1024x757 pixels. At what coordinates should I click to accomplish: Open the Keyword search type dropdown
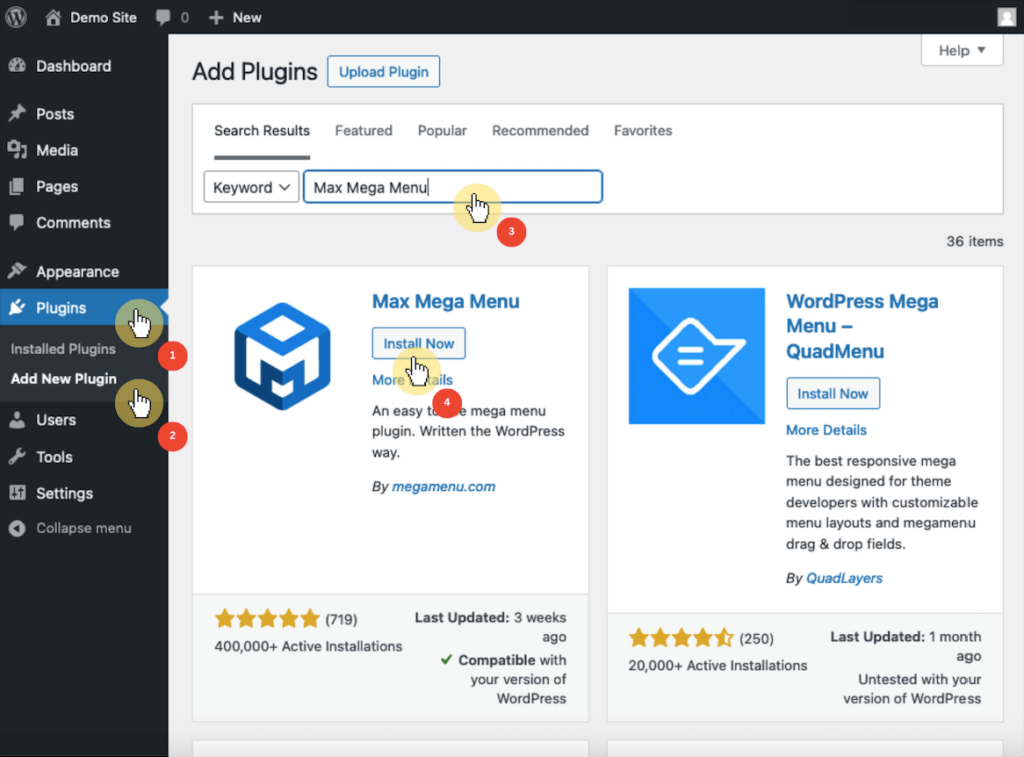pos(251,187)
